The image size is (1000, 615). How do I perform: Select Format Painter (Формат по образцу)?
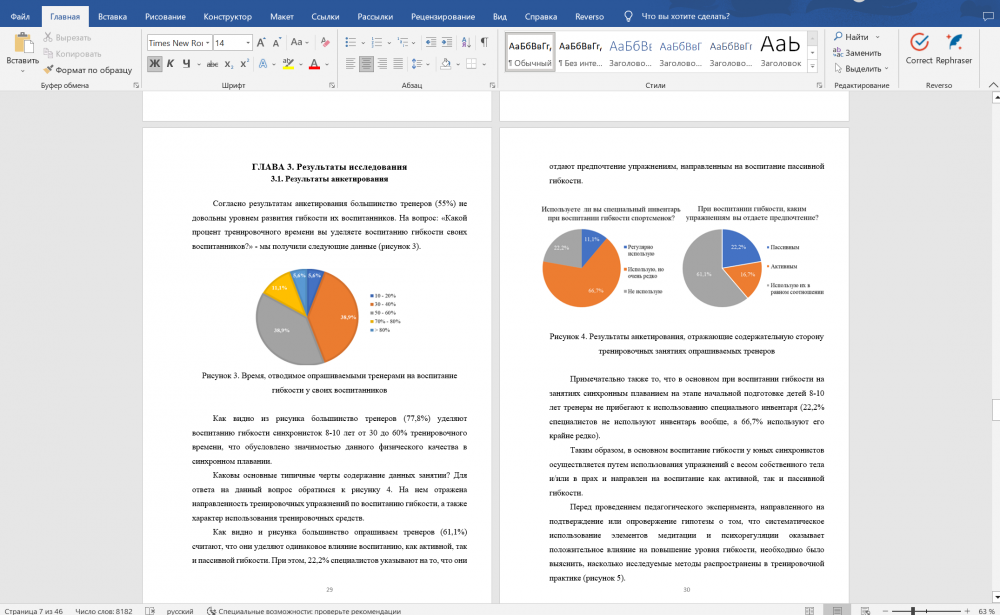(88, 70)
